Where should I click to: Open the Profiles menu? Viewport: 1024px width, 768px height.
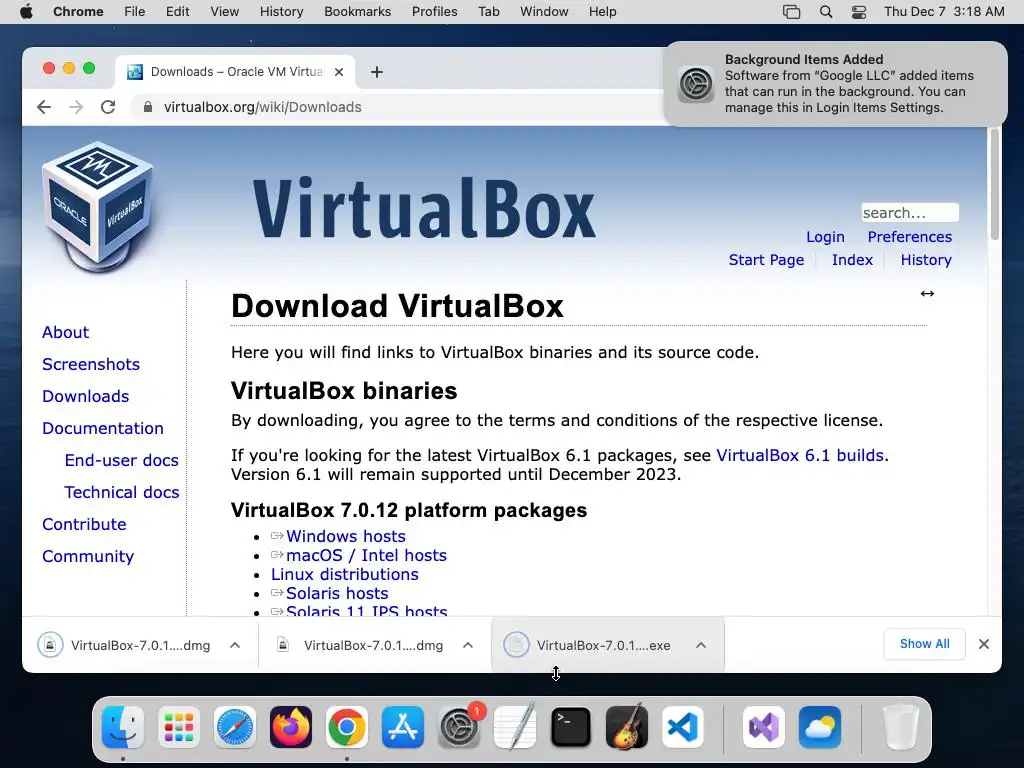[x=434, y=12]
